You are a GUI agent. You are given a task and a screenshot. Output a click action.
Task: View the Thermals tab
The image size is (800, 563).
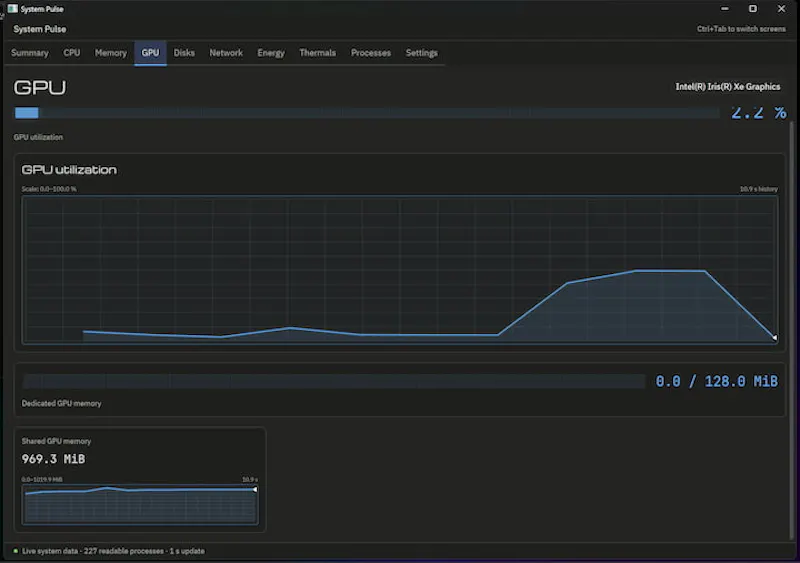coord(317,53)
